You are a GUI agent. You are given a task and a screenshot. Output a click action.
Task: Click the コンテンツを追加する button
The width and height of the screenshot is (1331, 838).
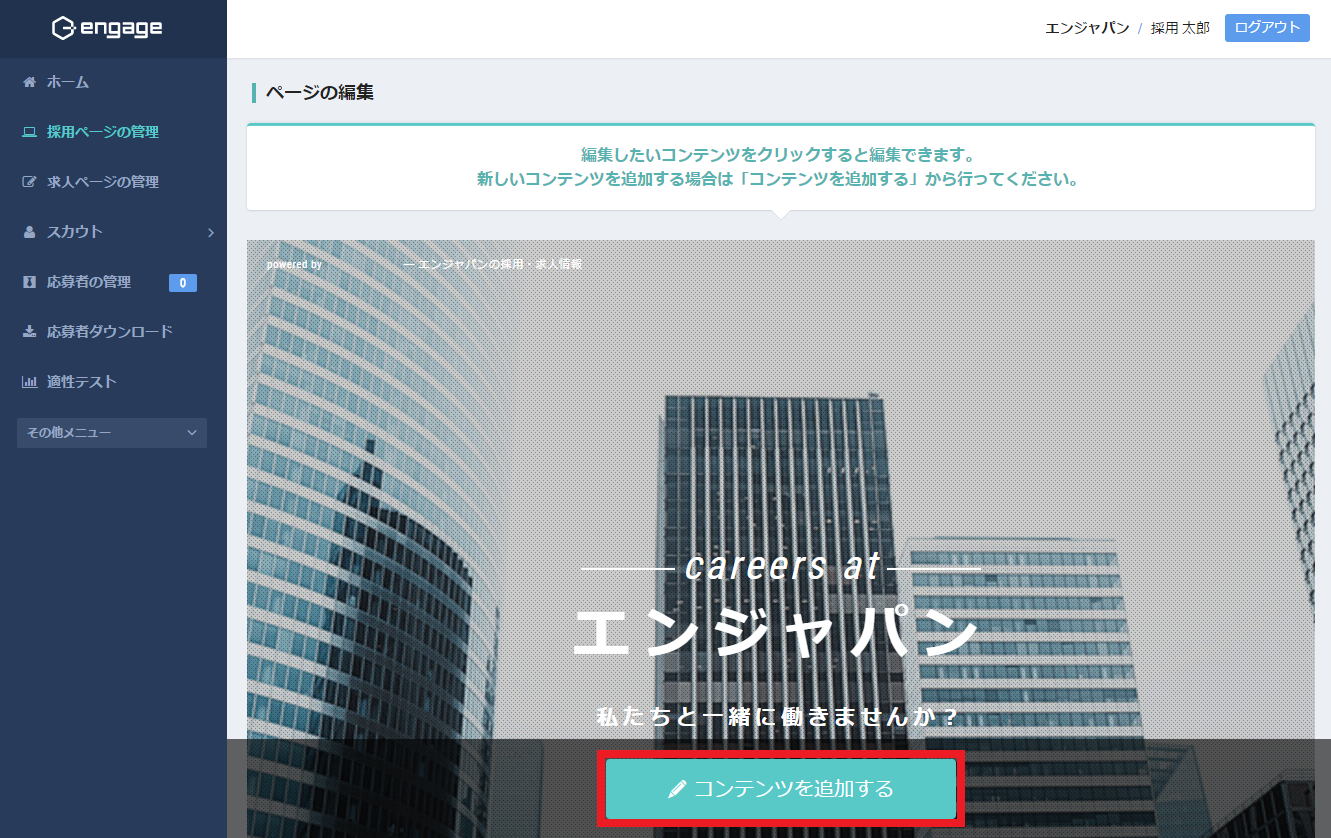tap(781, 789)
